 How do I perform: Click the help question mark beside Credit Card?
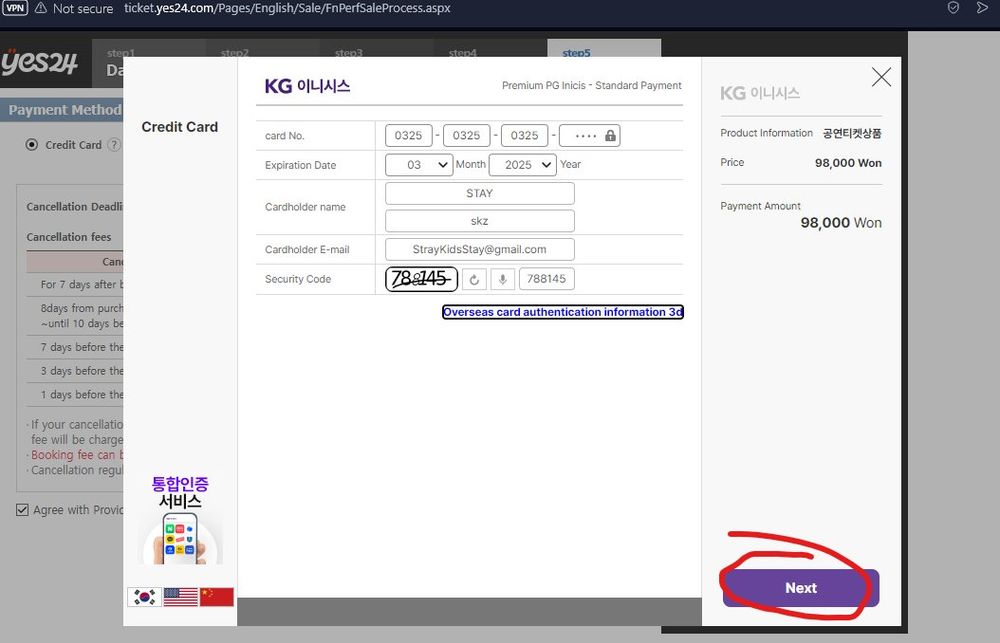(x=114, y=145)
